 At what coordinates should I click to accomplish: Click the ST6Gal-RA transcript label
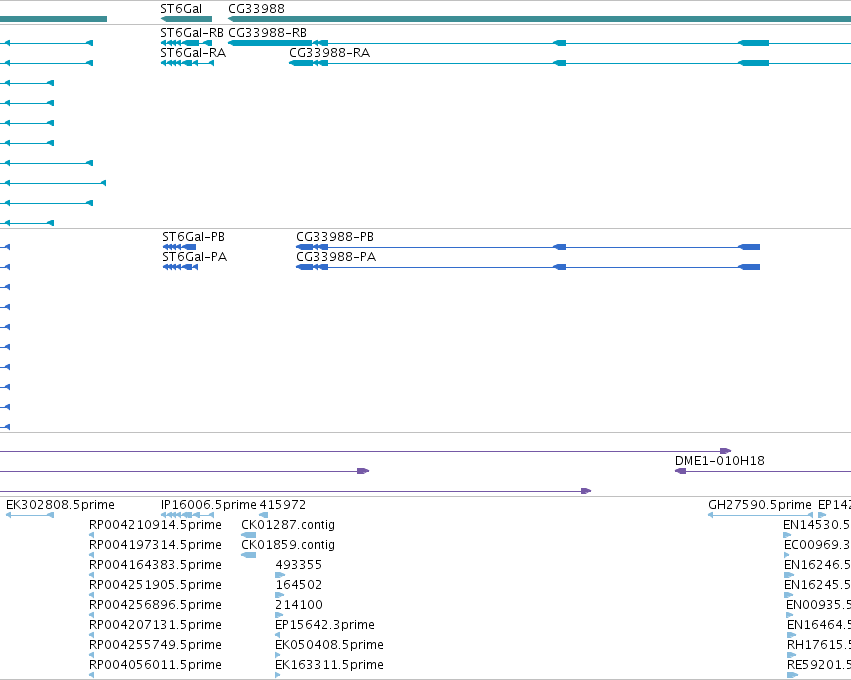(193, 53)
